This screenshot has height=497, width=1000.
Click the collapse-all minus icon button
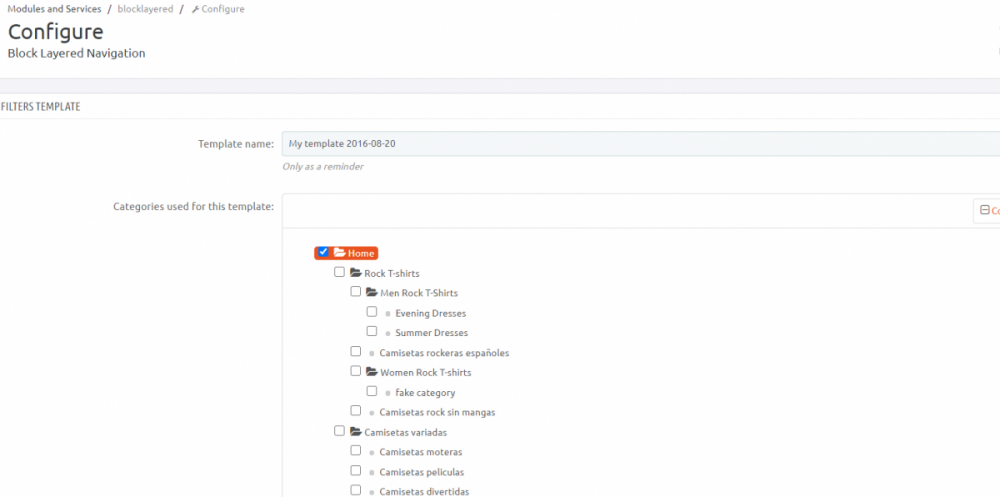985,211
